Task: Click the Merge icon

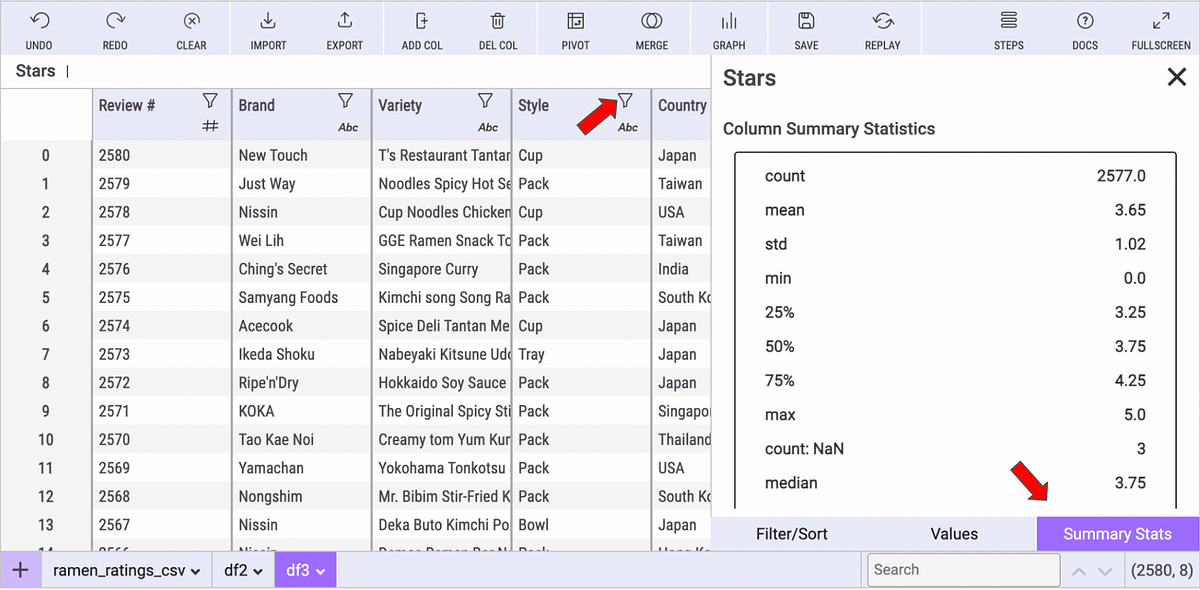Action: [652, 21]
